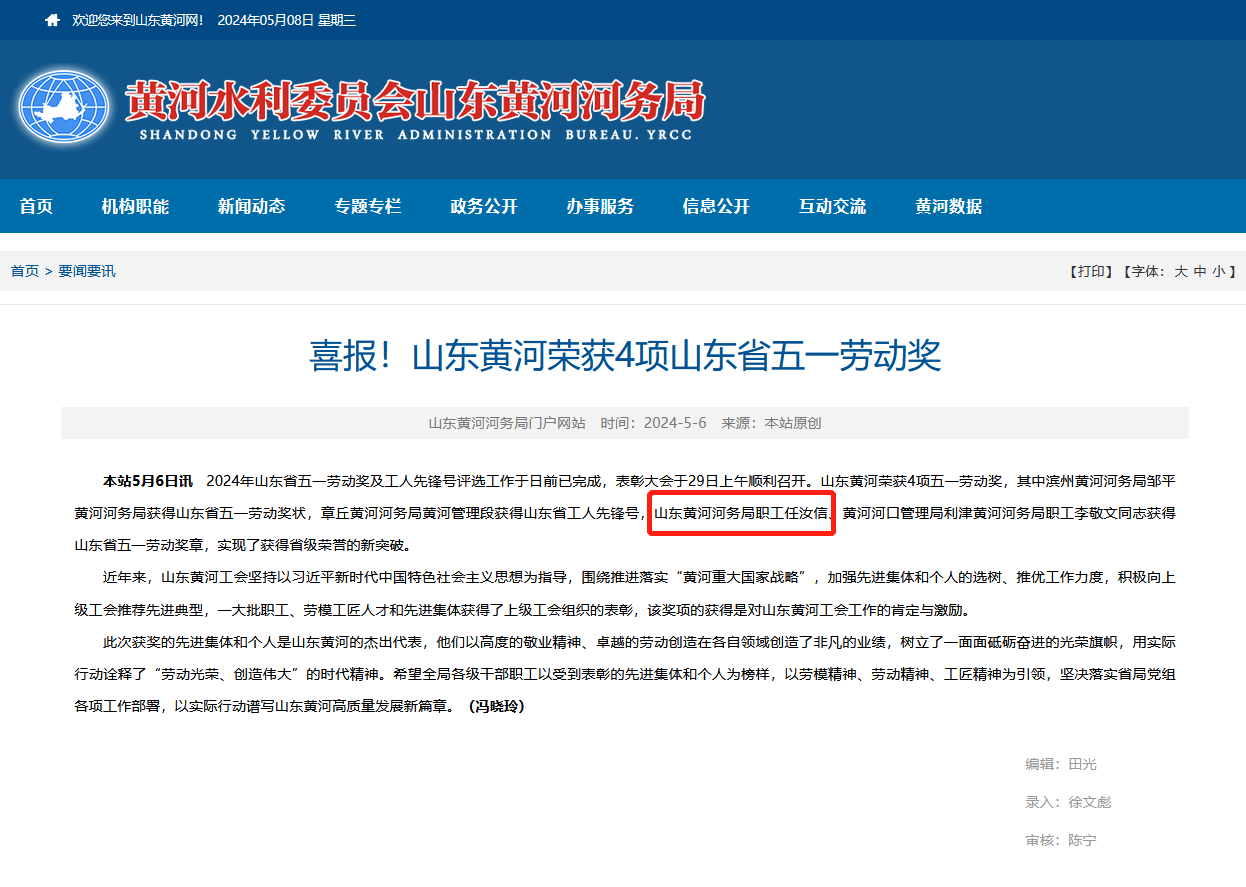Go to 新闻动态 section

(251, 206)
